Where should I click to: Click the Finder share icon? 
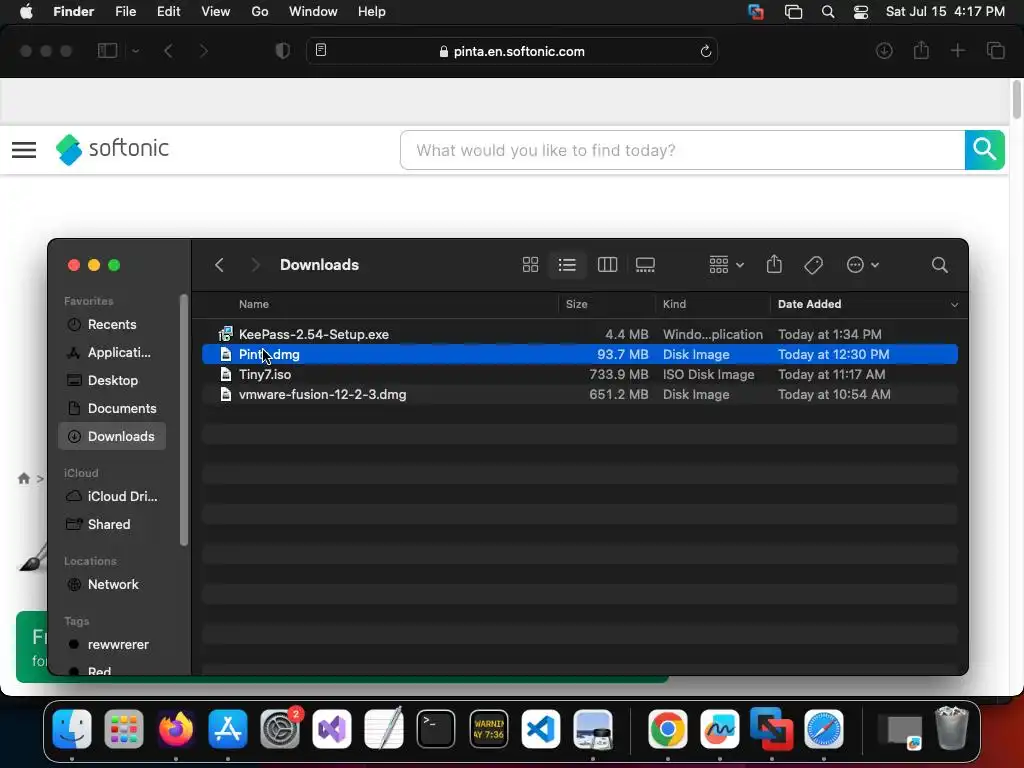click(x=774, y=264)
